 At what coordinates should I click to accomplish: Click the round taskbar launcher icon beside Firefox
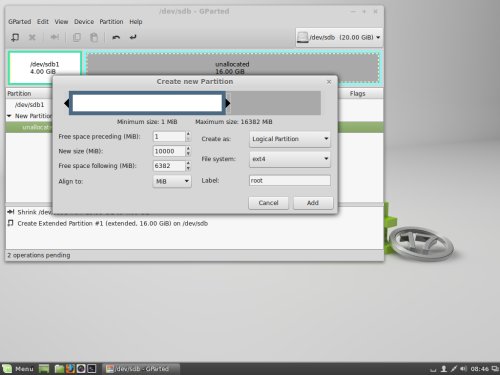[81, 369]
